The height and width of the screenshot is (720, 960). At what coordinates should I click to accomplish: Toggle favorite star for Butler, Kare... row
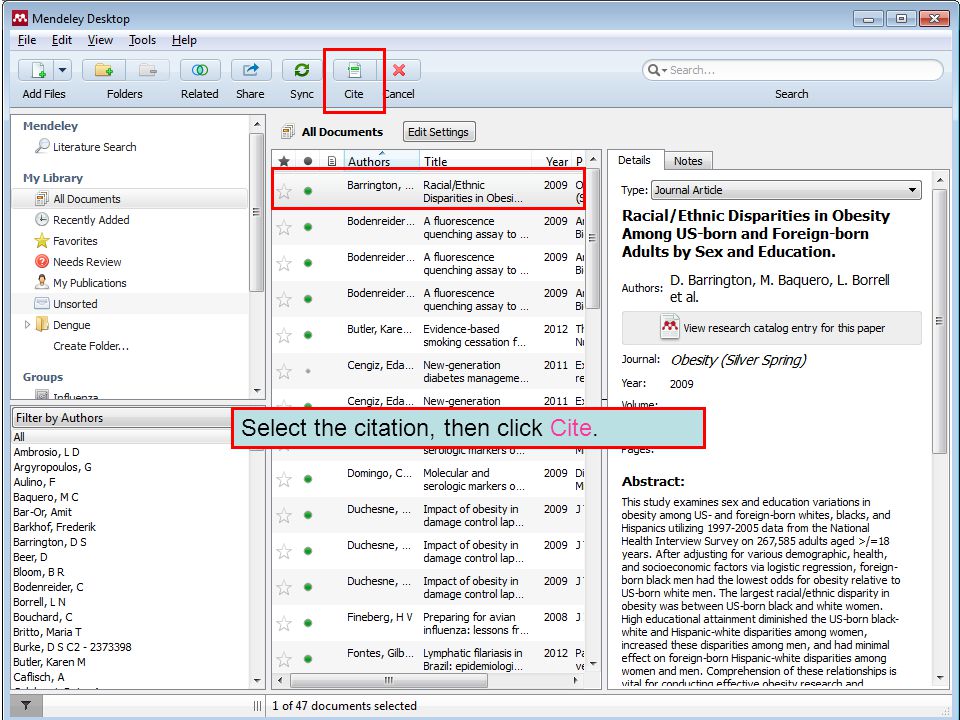tap(284, 336)
